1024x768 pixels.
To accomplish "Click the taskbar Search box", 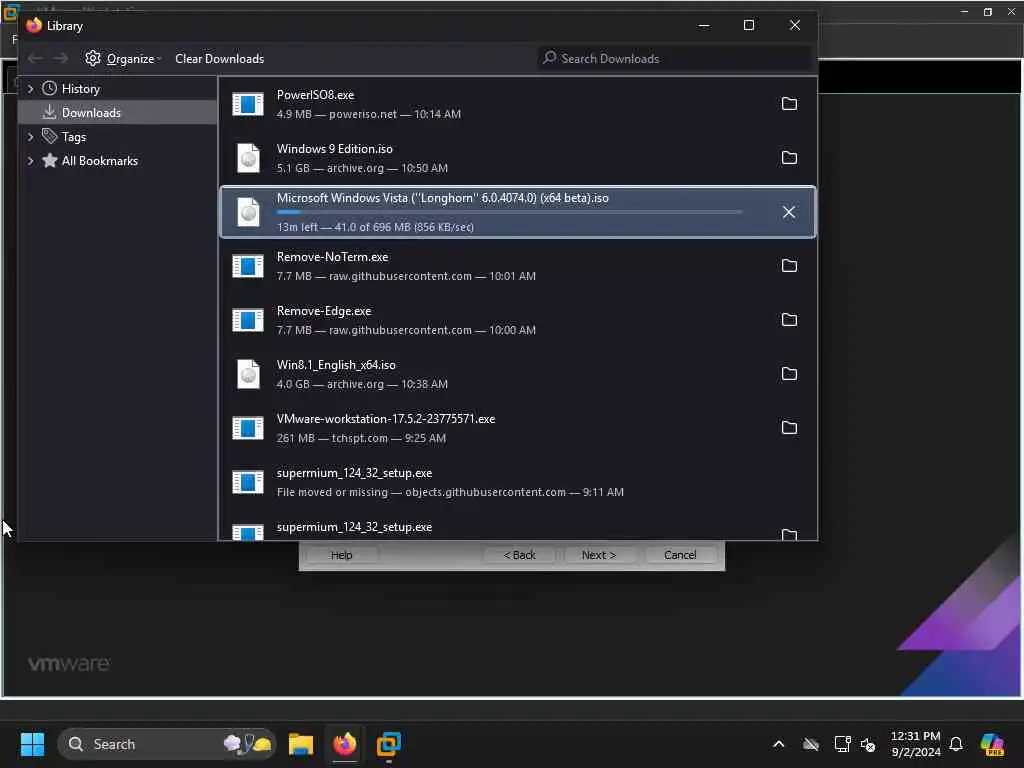I will point(167,744).
